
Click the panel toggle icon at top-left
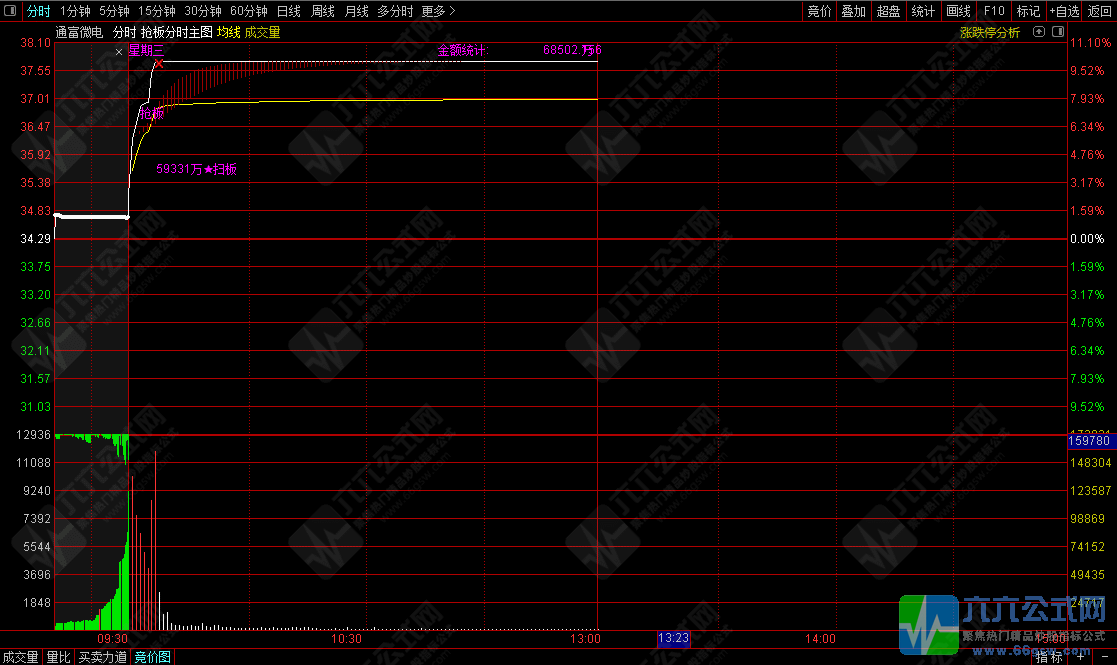[11, 11]
